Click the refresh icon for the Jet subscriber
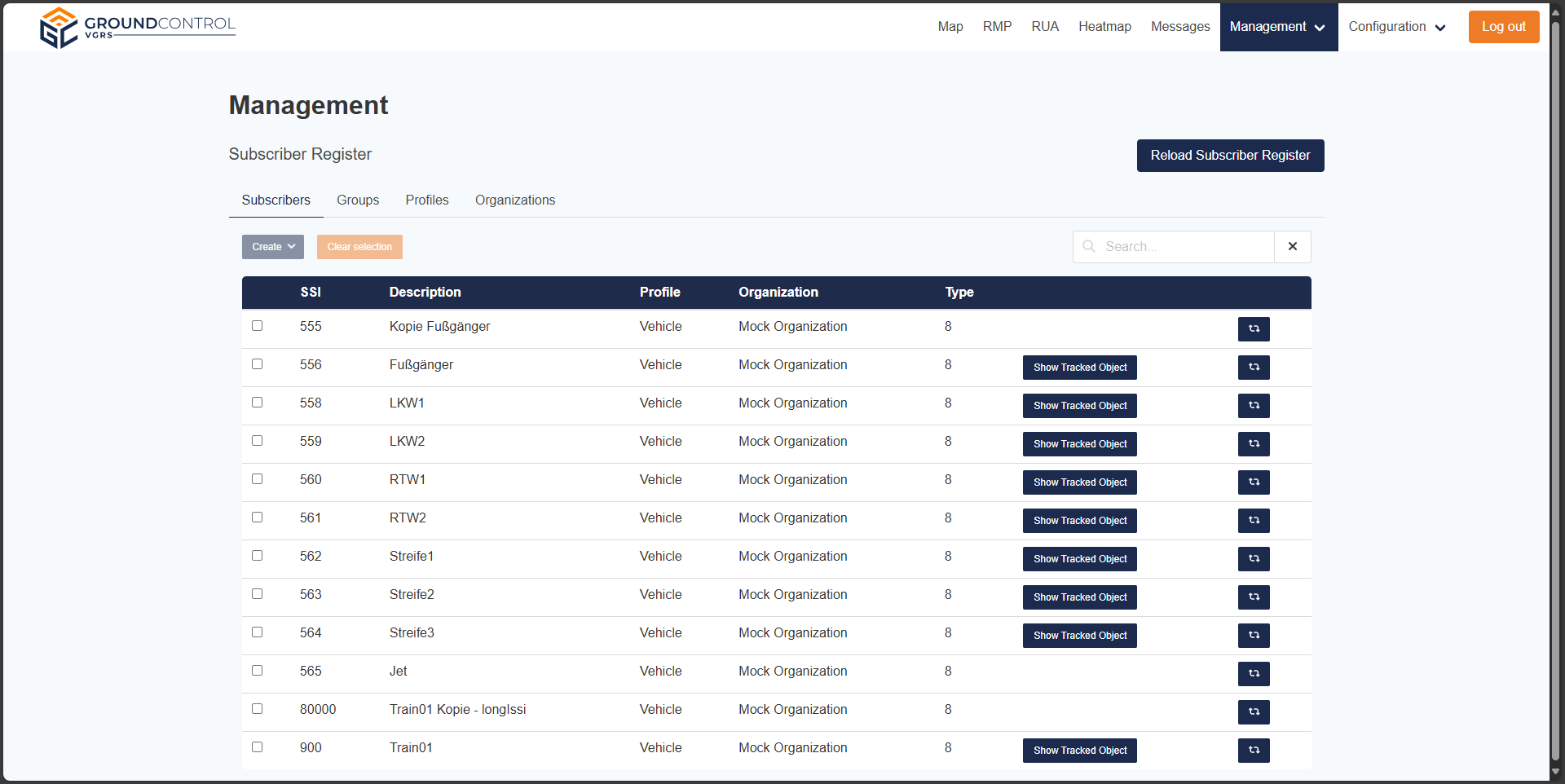This screenshot has height=784, width=1565. pos(1253,674)
